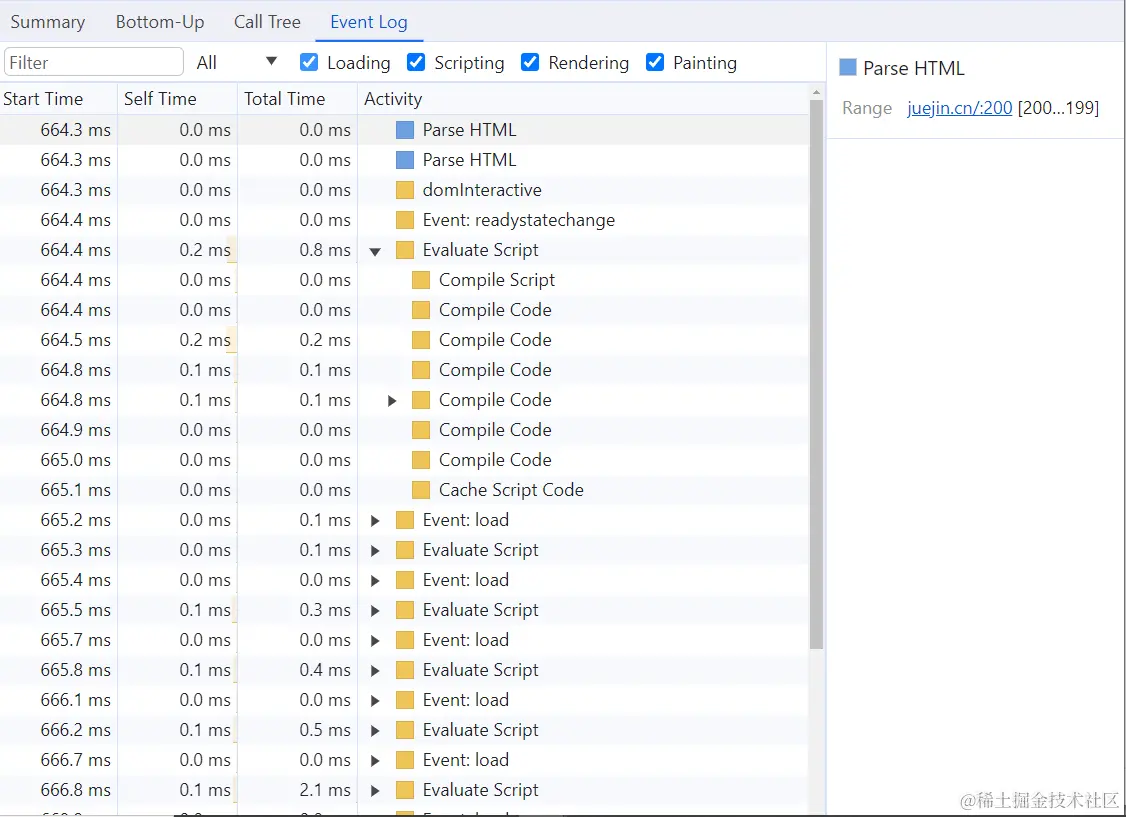1126x817 pixels.
Task: Click the icon of Evaluate Script at 666.8 ms
Action: click(405, 790)
